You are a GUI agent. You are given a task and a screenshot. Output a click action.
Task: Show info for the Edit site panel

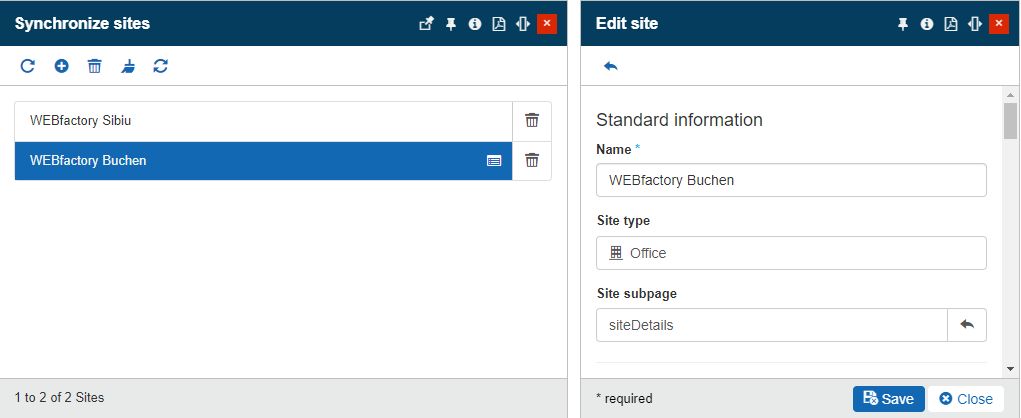coord(927,24)
